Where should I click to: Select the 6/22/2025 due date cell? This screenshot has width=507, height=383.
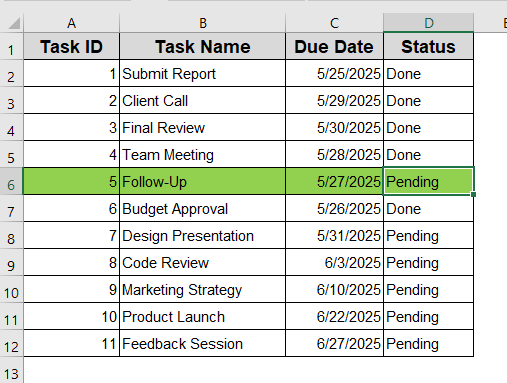pyautogui.click(x=334, y=317)
